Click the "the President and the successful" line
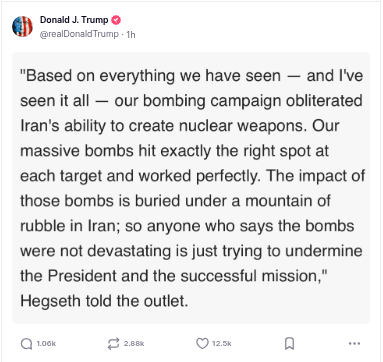This screenshot has width=383, height=362. 174,276
